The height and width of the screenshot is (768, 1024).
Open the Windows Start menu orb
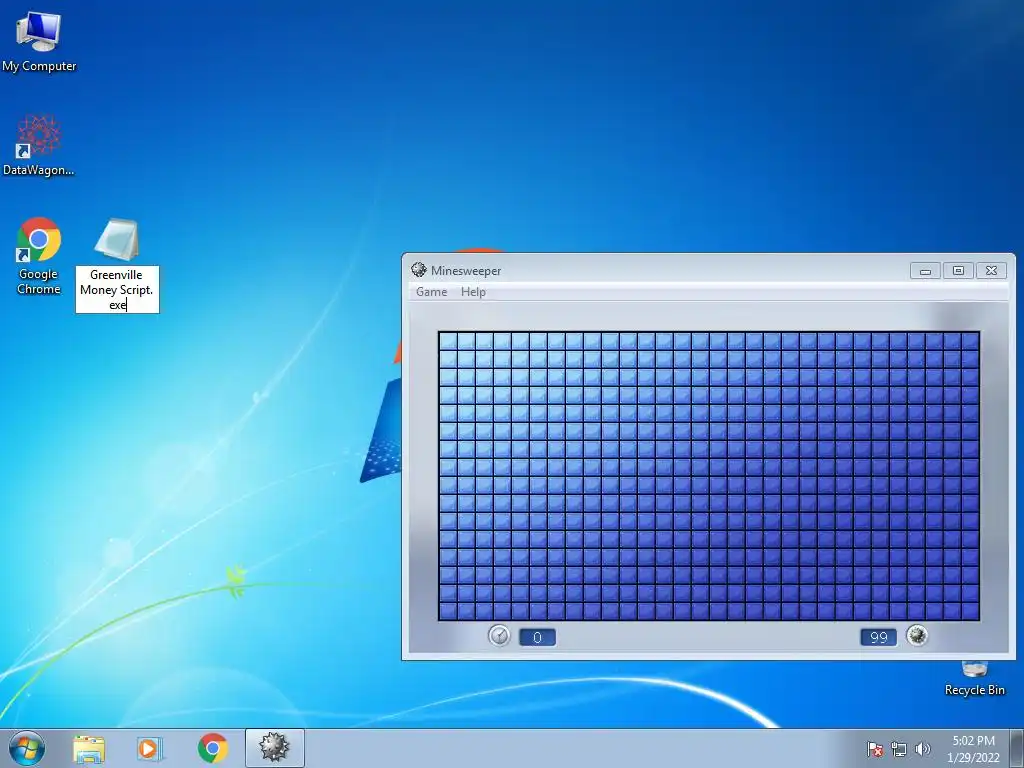[x=27, y=748]
